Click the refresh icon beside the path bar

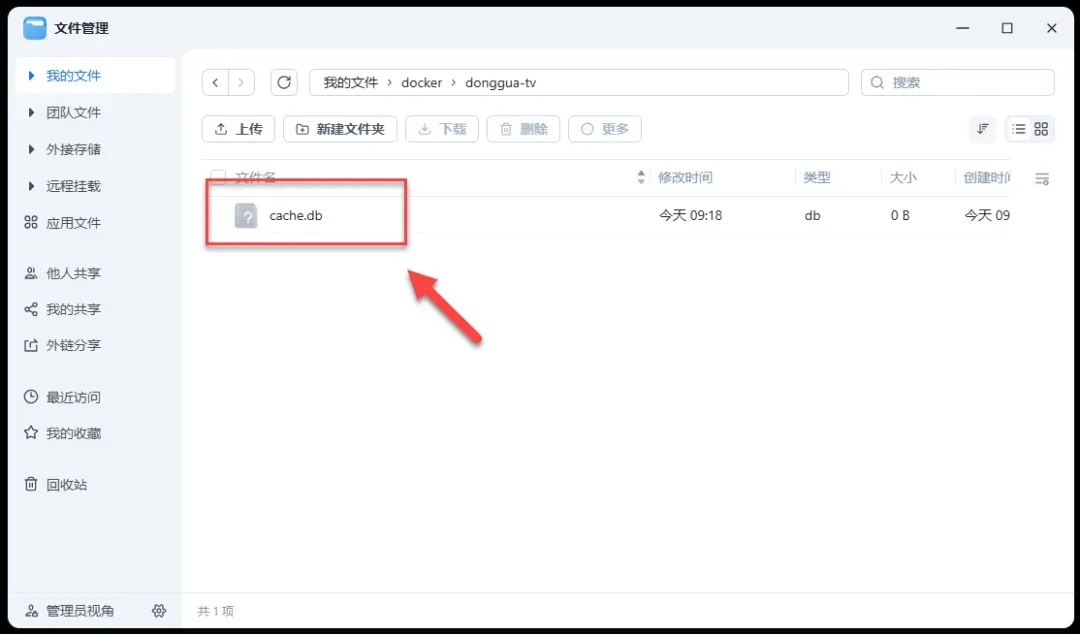pyautogui.click(x=284, y=82)
